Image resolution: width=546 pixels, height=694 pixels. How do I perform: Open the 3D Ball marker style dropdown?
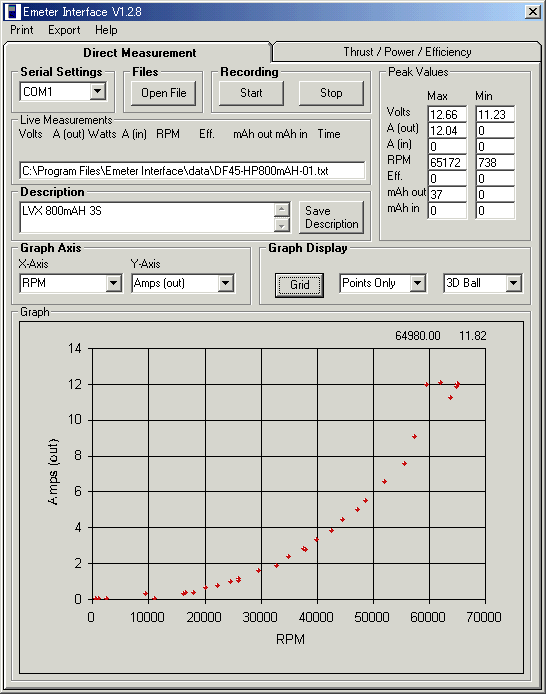tap(514, 283)
